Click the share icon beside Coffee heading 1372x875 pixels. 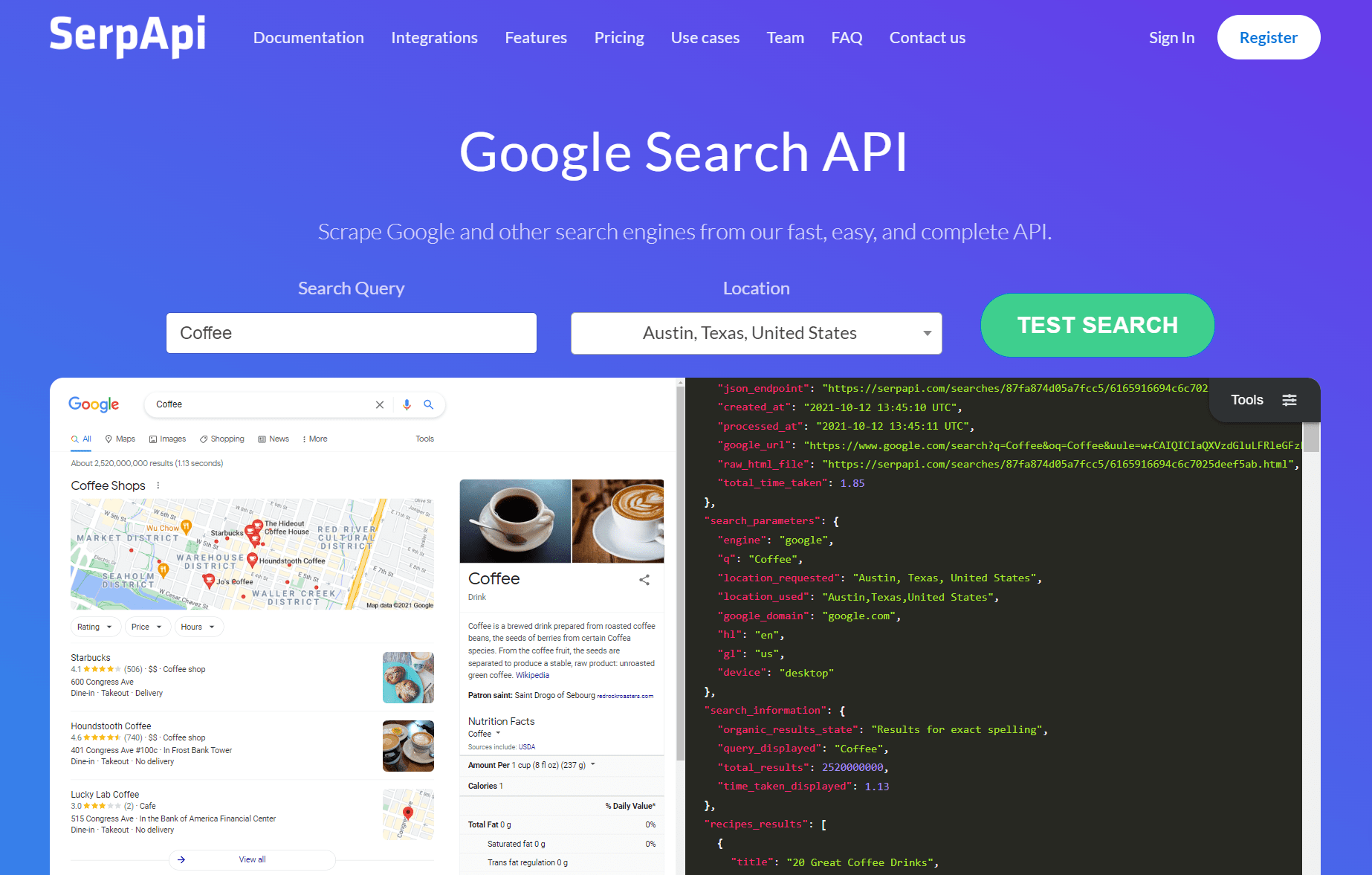pos(644,580)
